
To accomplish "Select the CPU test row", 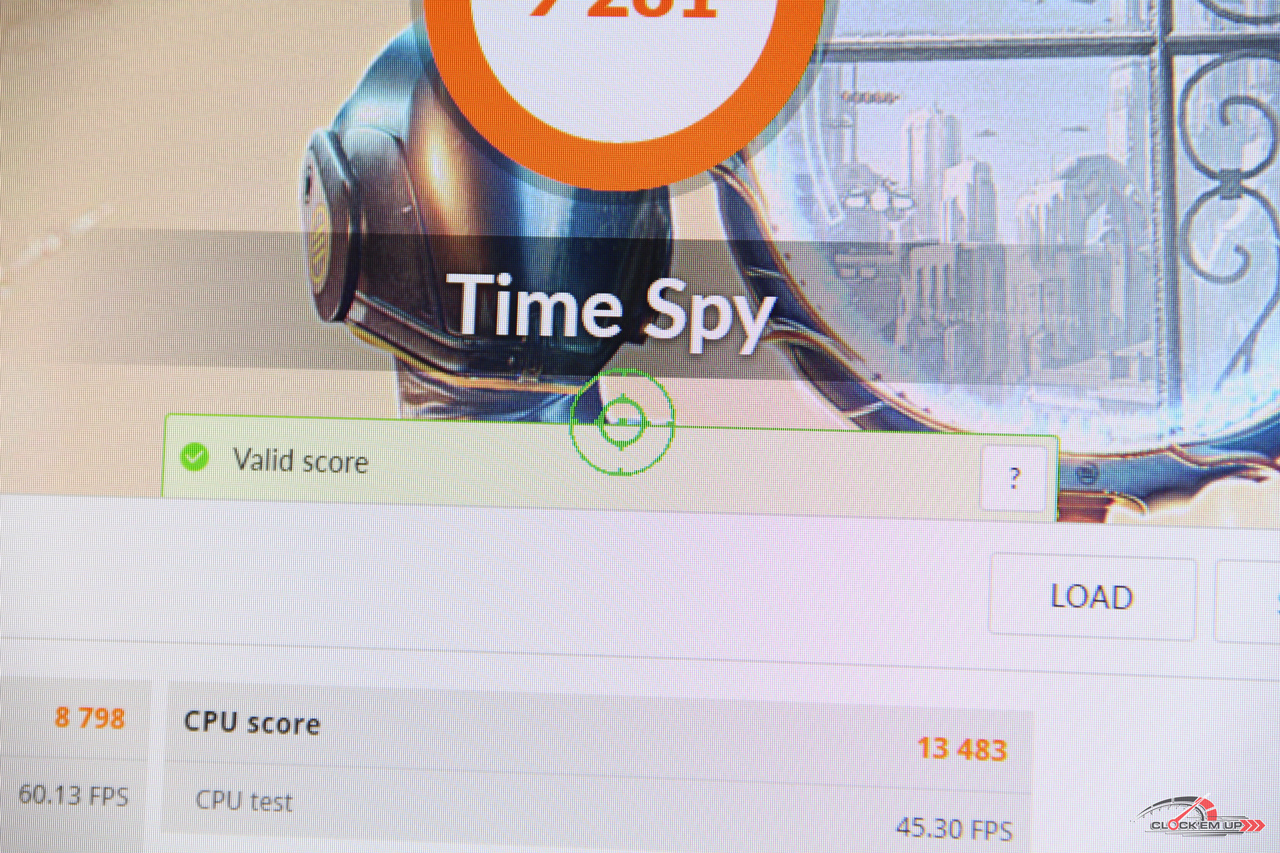I will coord(596,809).
